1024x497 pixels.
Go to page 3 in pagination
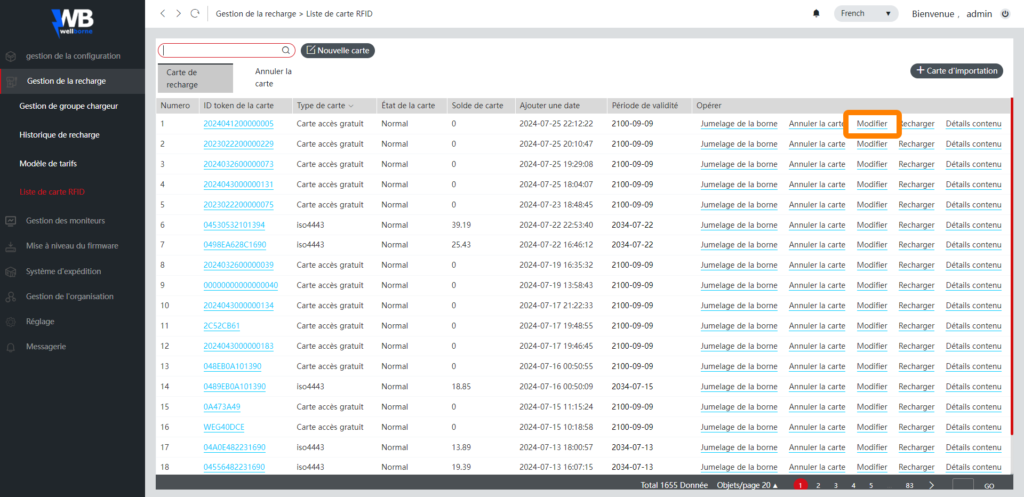point(835,486)
